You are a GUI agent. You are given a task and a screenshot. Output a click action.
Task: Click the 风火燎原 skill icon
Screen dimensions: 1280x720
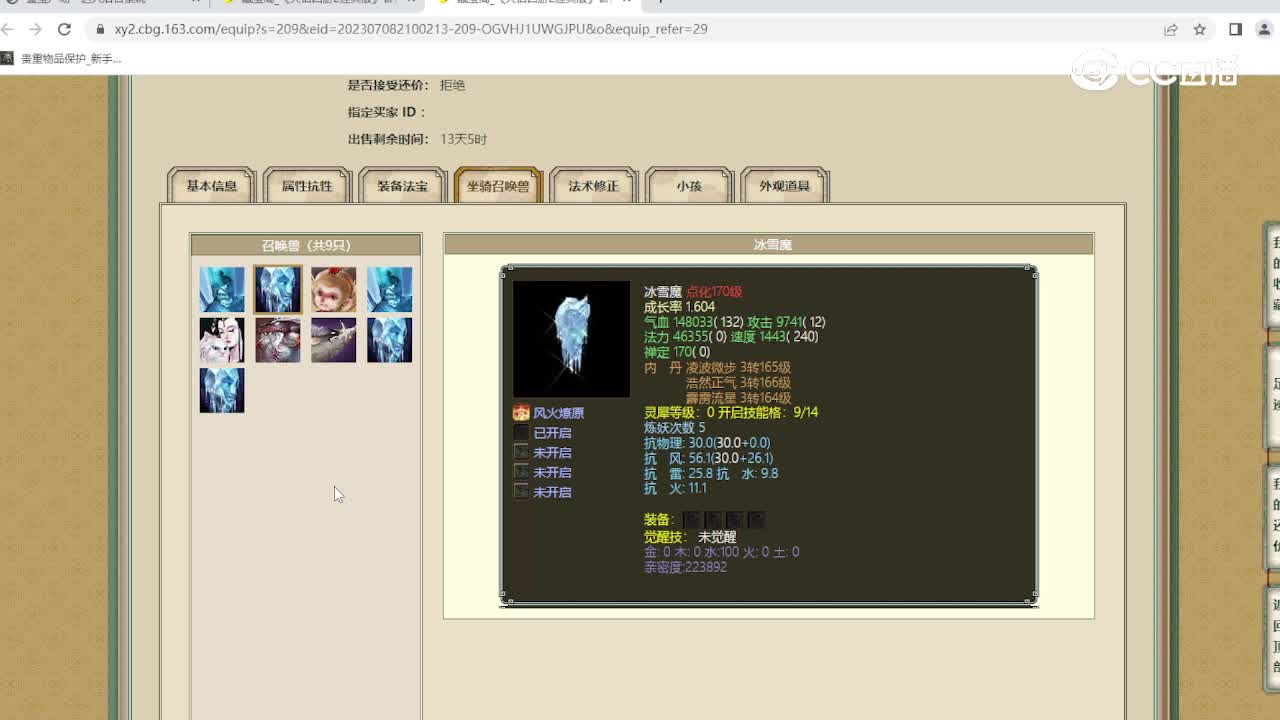tap(521, 413)
